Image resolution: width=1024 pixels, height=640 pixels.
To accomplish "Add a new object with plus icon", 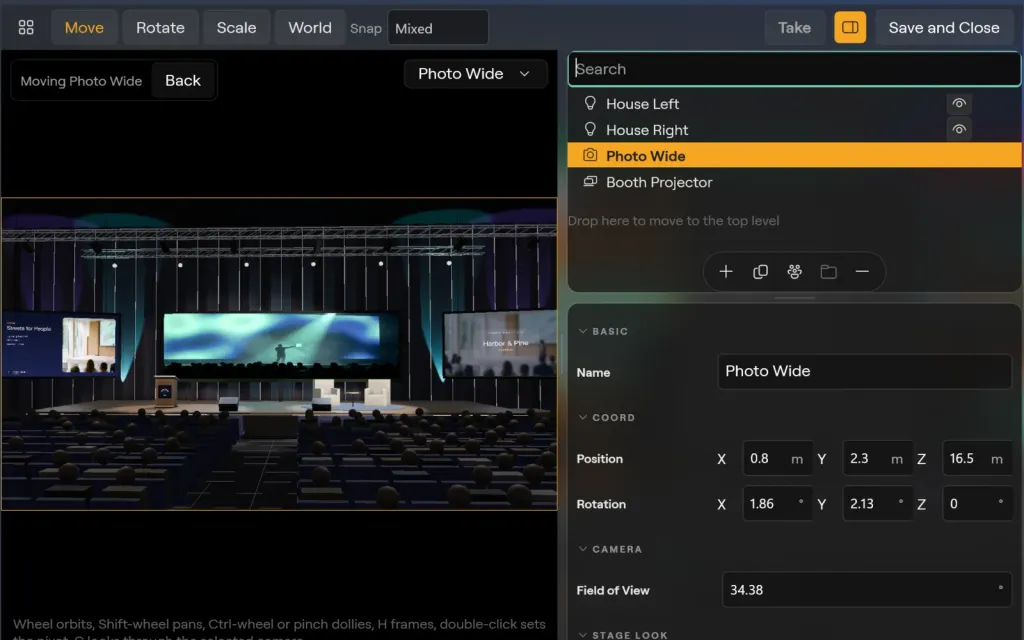I will (726, 272).
